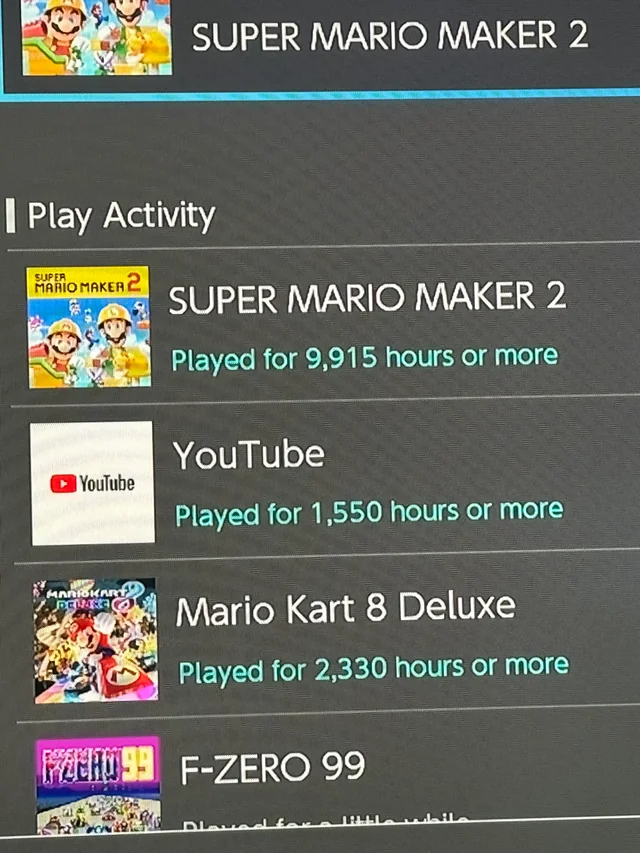Select the F-ZERO 99 title

[x=272, y=767]
